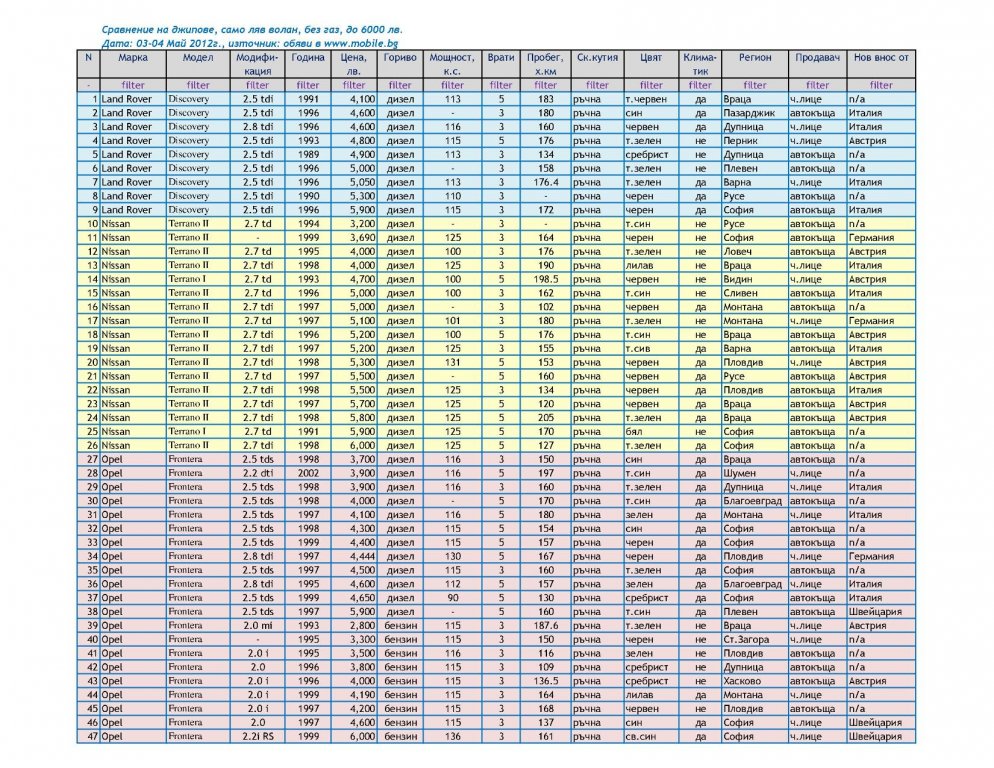Click price 4,190 in row 44
994x768 pixels.
click(x=362, y=695)
